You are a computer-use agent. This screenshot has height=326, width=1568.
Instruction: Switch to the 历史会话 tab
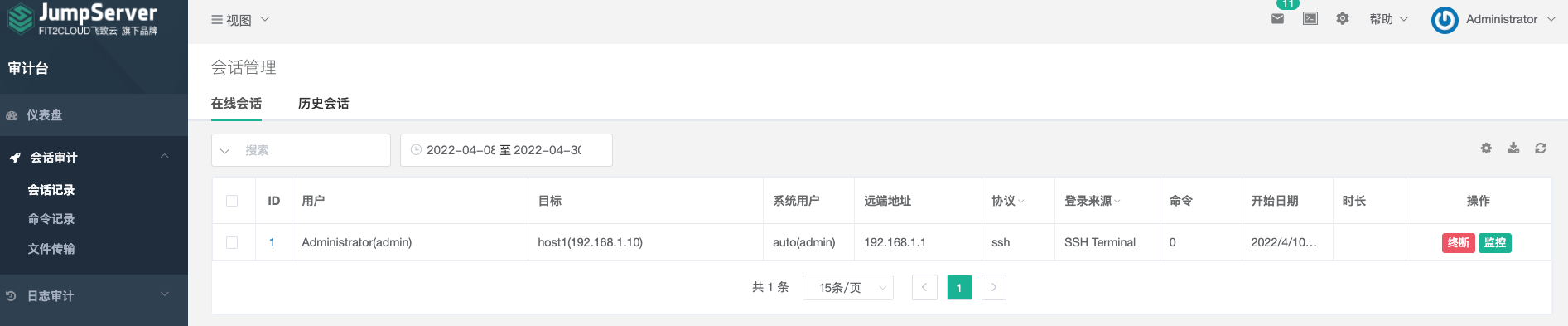pos(323,104)
